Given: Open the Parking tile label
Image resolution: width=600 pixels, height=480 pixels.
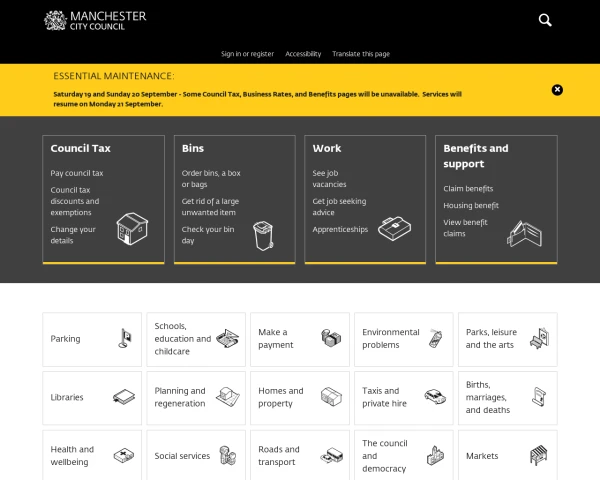Looking at the screenshot, I should pyautogui.click(x=65, y=339).
